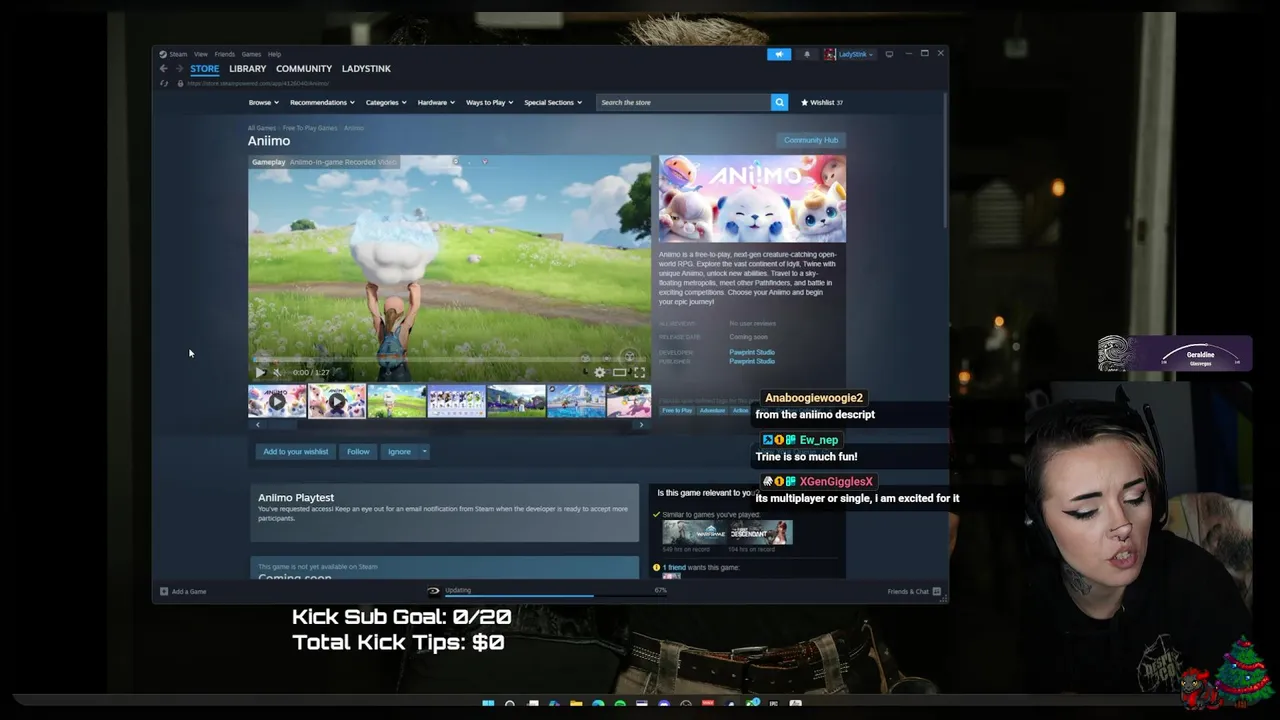Open the Wishlist 37 link
Viewport: 1280px width, 720px height.
(821, 102)
